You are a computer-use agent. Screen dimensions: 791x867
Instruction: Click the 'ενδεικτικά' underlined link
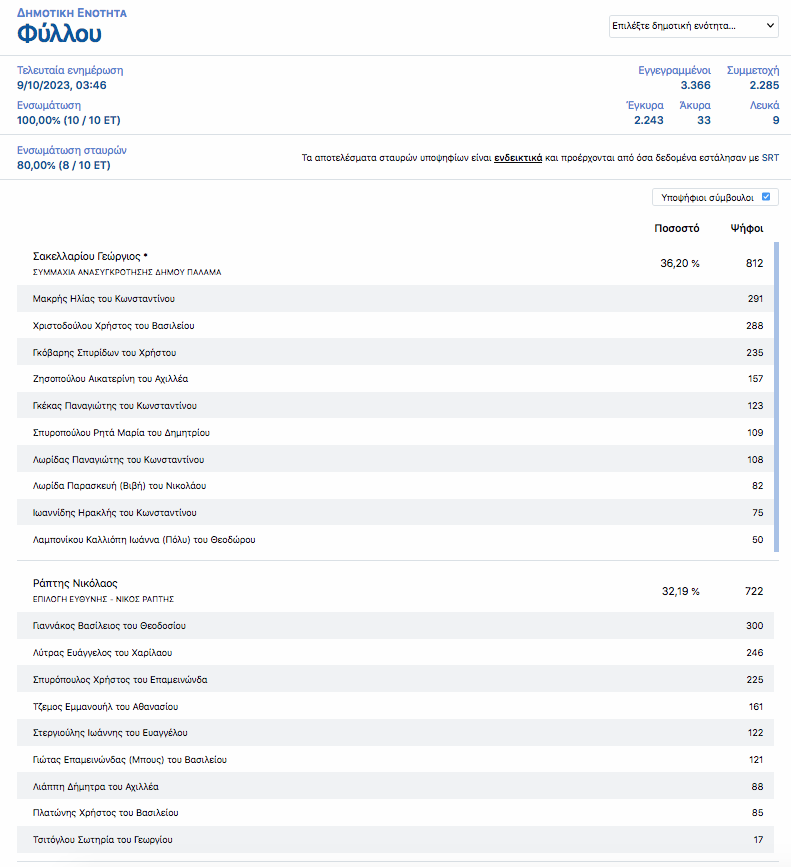coord(518,158)
